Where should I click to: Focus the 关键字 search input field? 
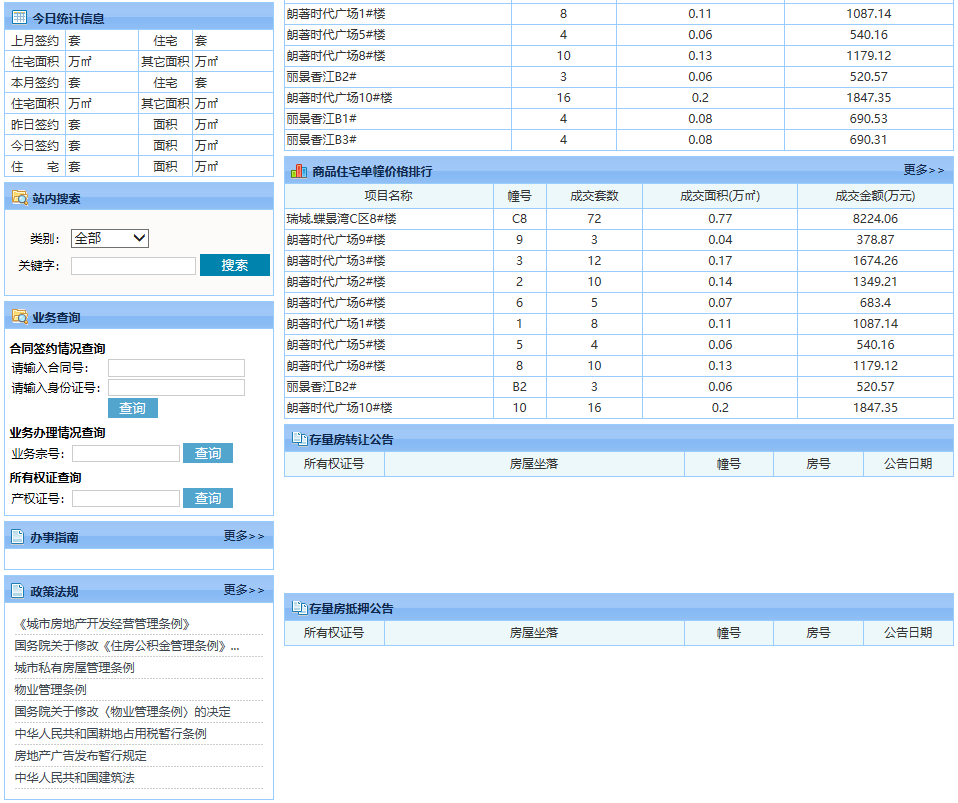click(x=133, y=266)
